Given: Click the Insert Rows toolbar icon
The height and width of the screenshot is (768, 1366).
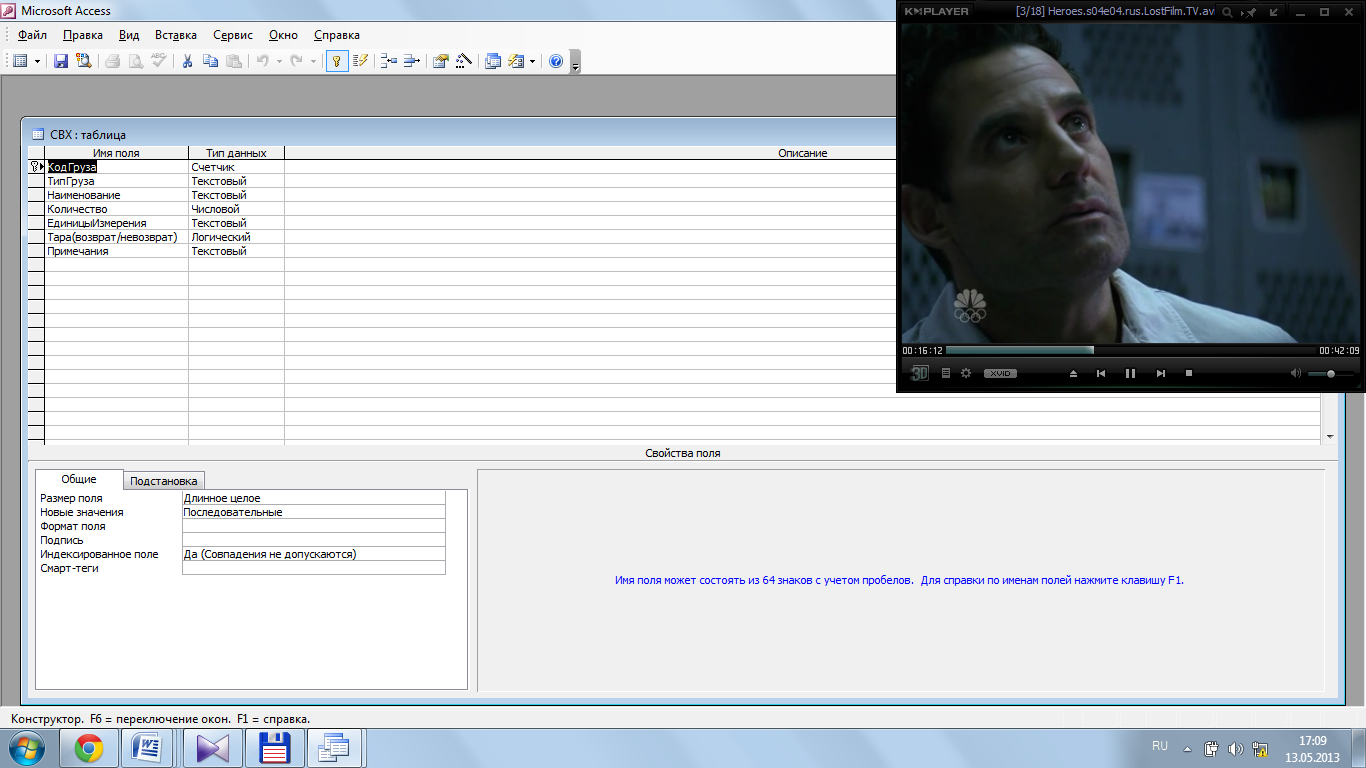Looking at the screenshot, I should coord(389,61).
